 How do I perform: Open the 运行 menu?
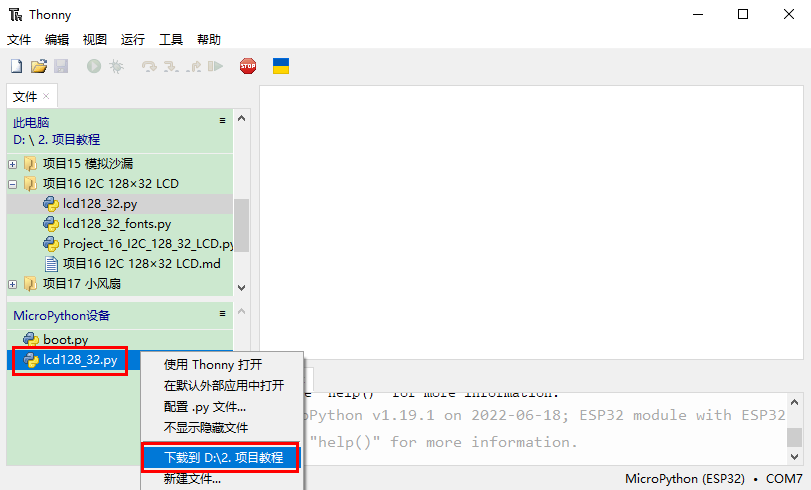coord(133,40)
